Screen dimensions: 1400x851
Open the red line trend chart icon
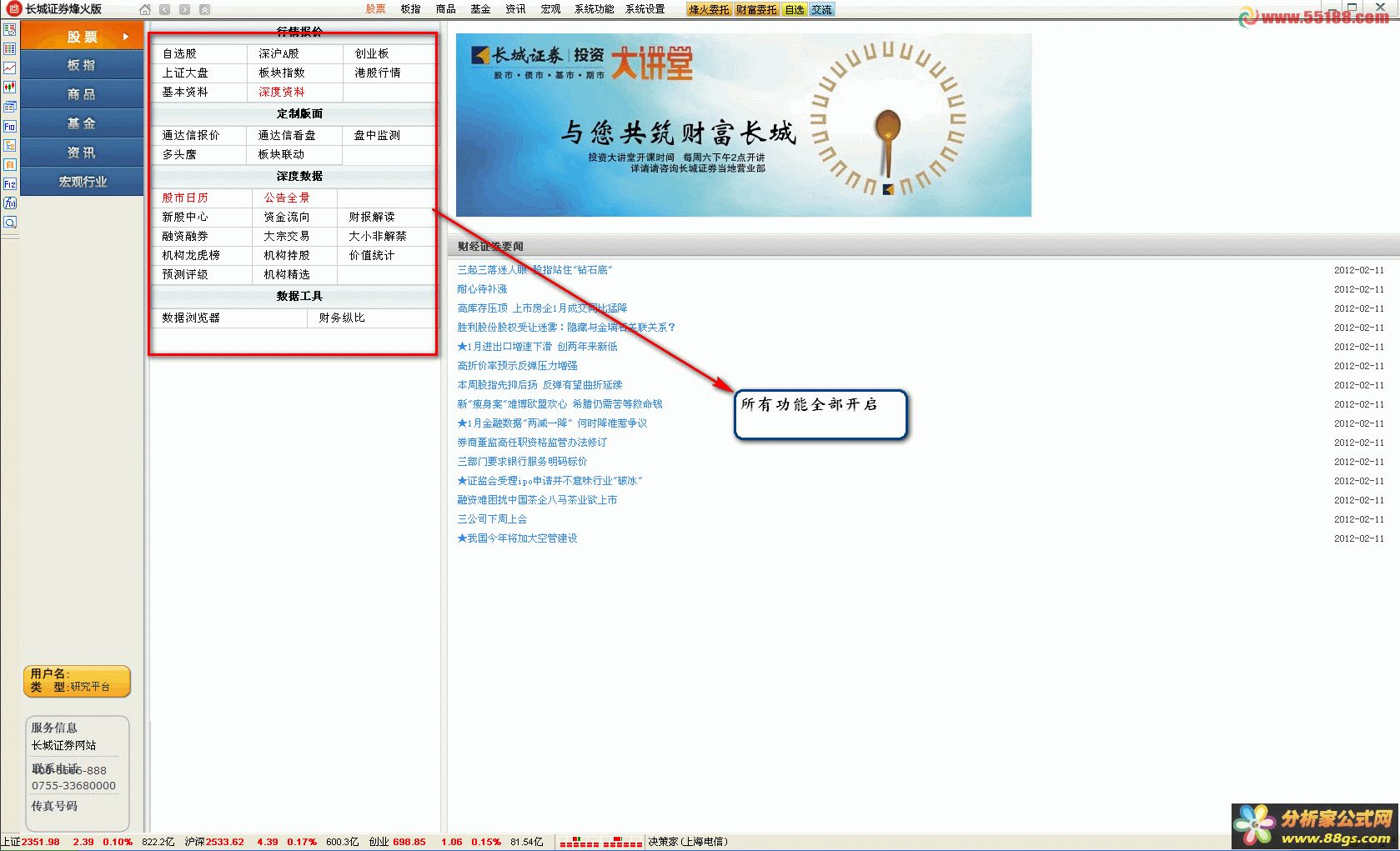[10, 68]
